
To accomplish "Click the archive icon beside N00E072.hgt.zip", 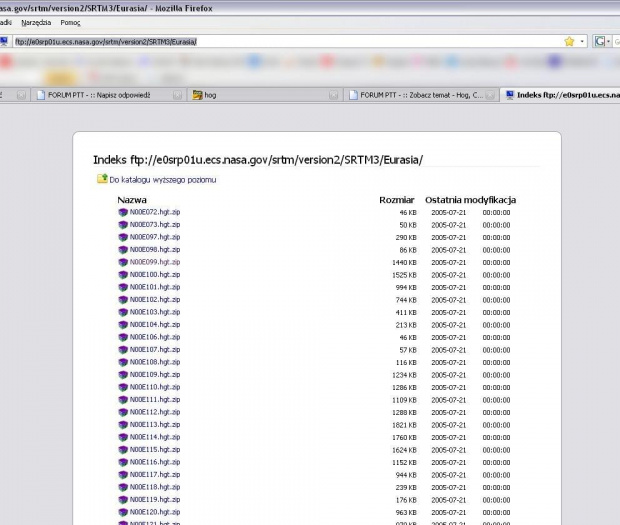I will coord(123,212).
